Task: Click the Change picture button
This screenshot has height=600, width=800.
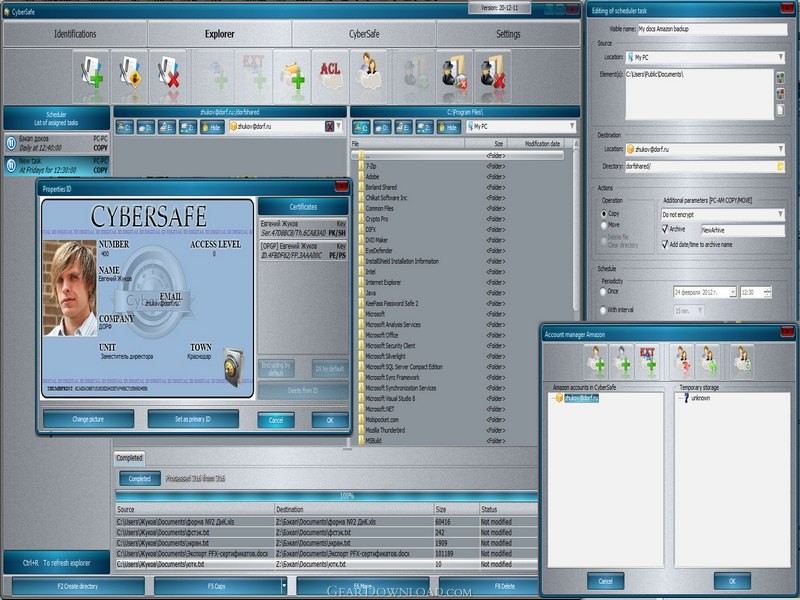Action: [x=88, y=419]
